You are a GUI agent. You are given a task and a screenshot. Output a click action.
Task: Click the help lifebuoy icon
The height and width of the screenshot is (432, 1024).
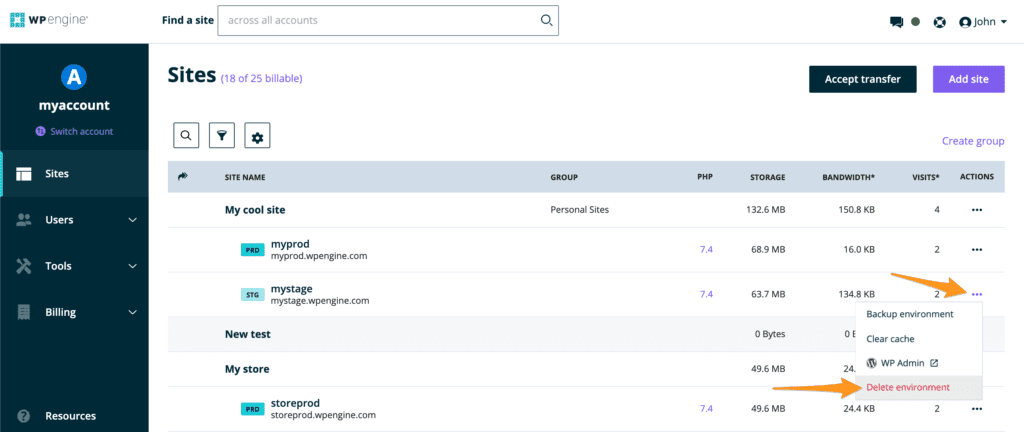[939, 21]
